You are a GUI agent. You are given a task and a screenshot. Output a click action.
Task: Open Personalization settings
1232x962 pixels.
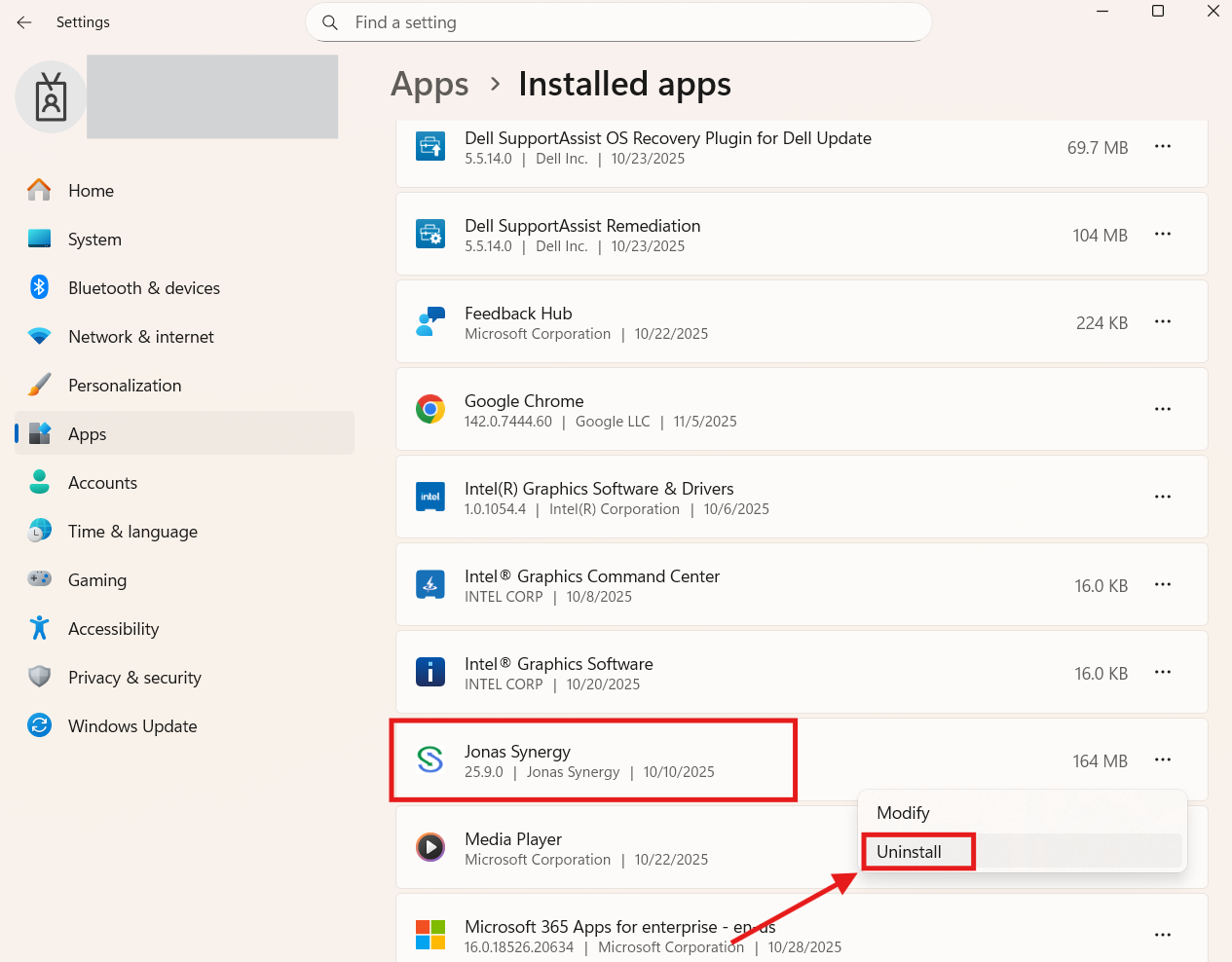coord(184,386)
